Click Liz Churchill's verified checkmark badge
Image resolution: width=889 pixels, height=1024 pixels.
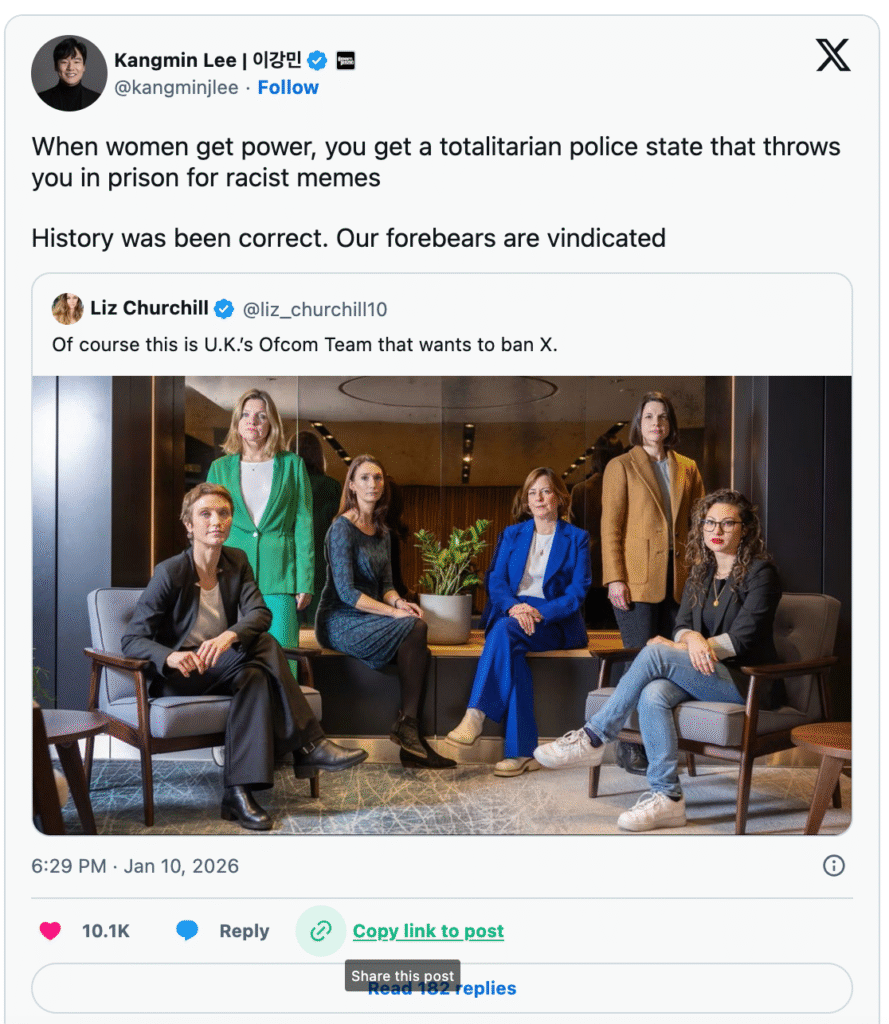225,308
